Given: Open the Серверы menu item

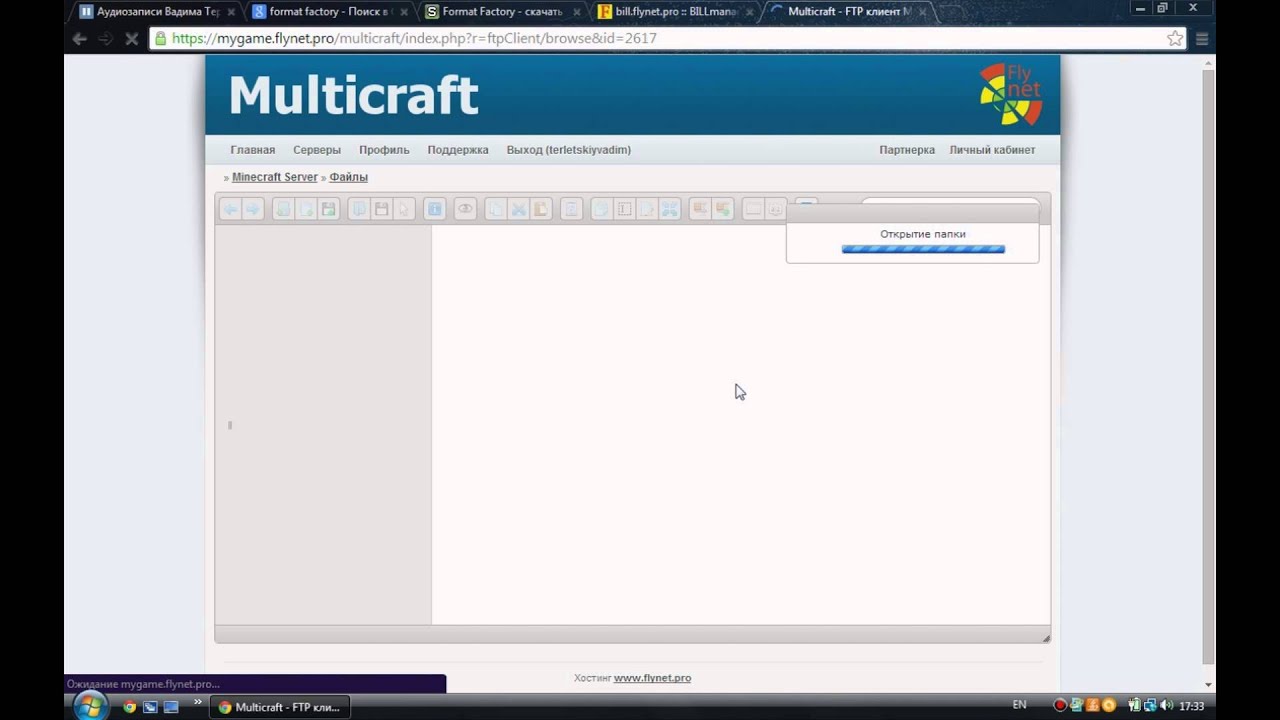Looking at the screenshot, I should pyautogui.click(x=317, y=150).
